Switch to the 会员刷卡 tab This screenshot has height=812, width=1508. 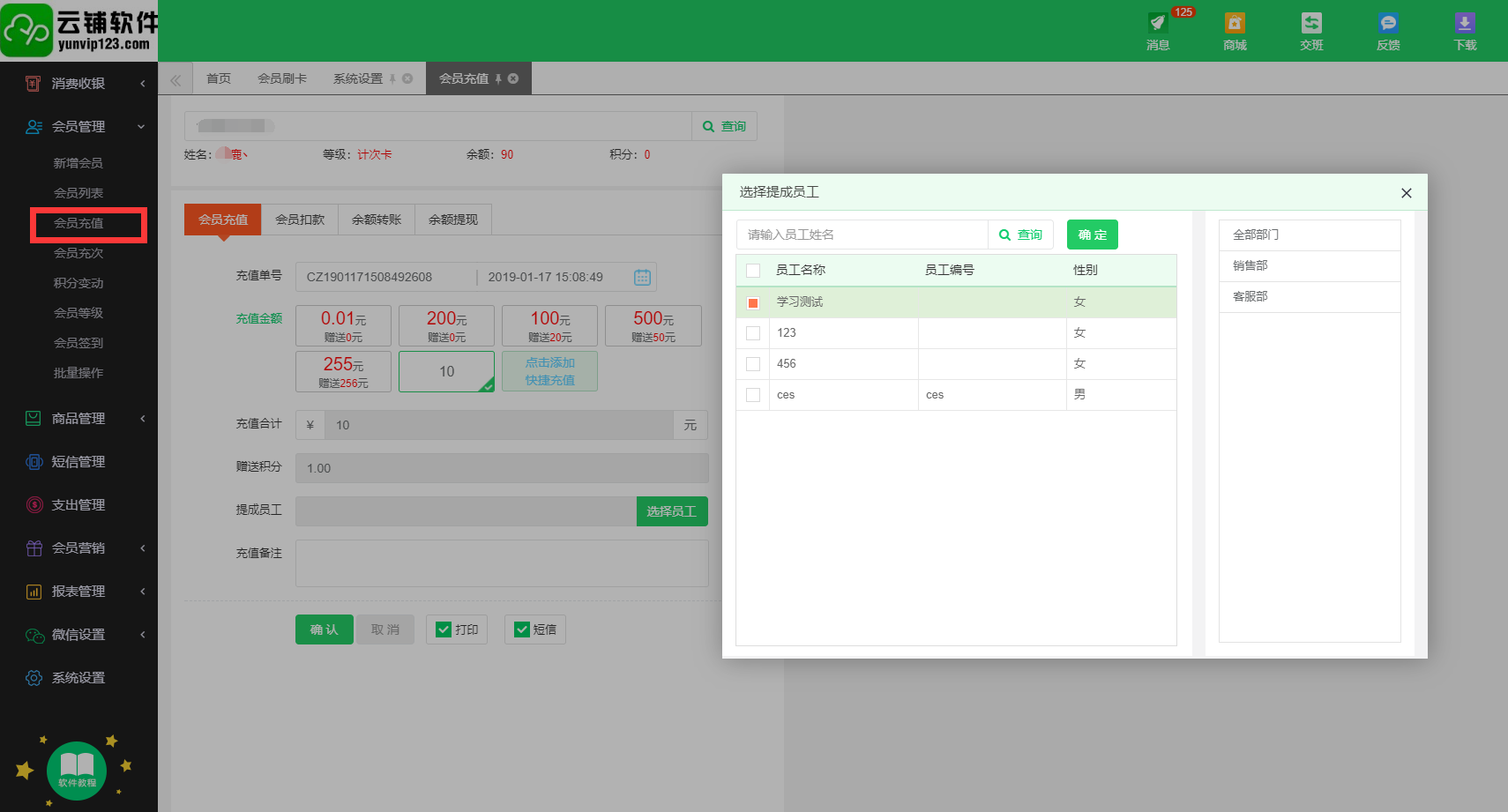(282, 78)
